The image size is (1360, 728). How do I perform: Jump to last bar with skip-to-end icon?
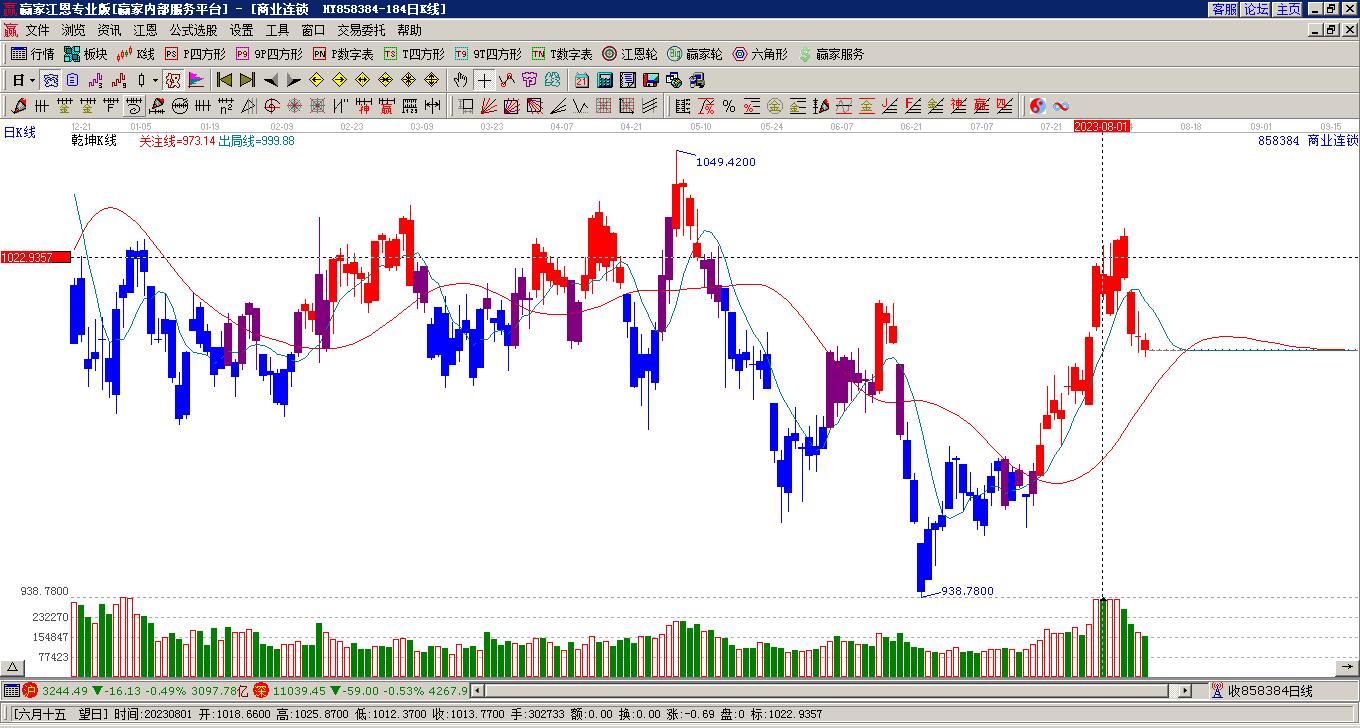(x=246, y=80)
